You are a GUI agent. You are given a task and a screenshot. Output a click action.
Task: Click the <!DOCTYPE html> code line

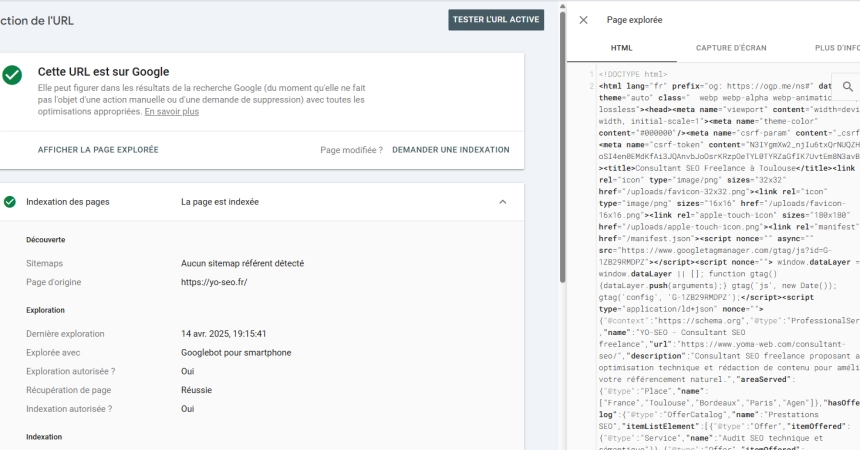pos(633,75)
